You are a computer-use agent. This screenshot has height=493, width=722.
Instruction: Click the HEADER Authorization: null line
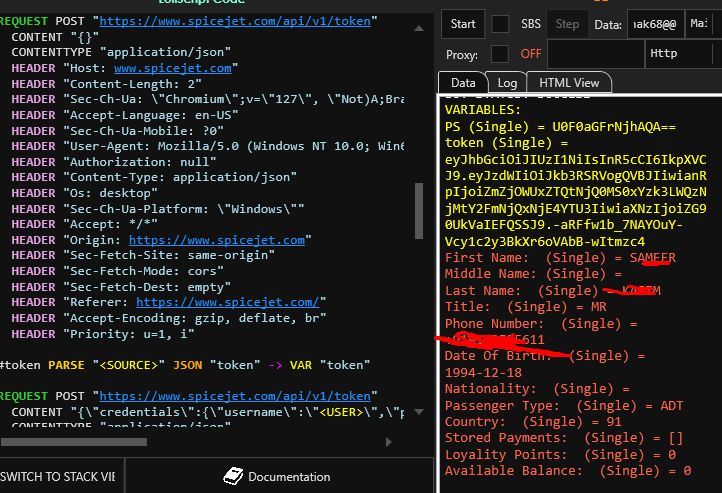click(x=114, y=162)
